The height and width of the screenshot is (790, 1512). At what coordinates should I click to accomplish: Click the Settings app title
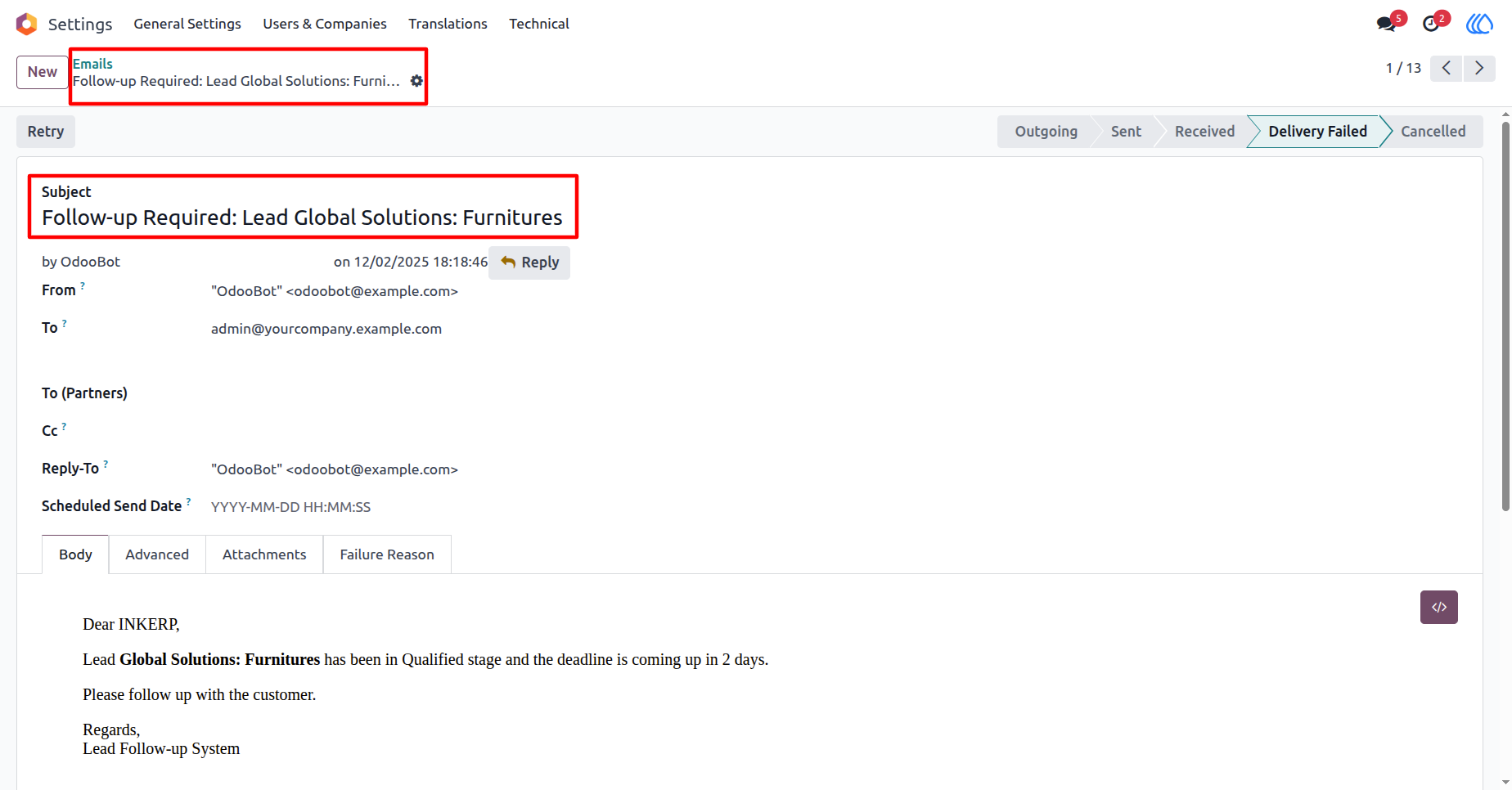pyautogui.click(x=80, y=24)
